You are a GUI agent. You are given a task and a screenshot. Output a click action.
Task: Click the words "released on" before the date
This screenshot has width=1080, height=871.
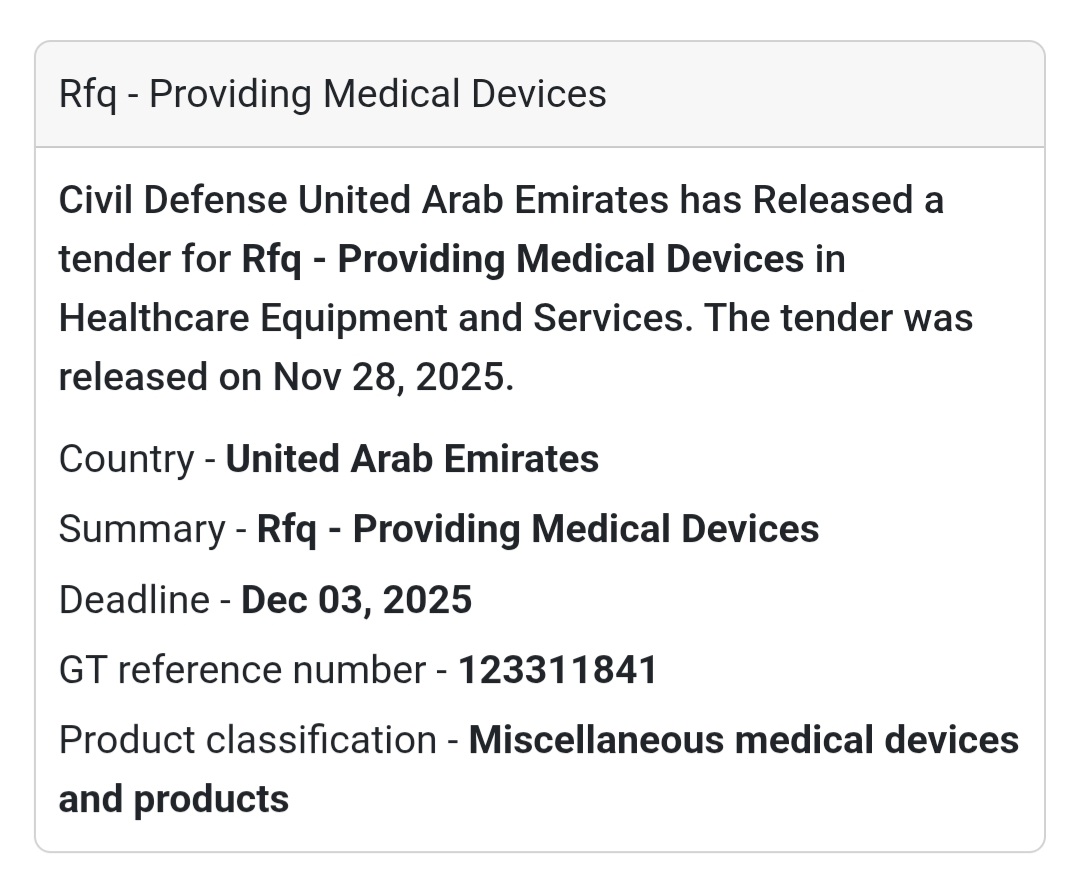click(x=160, y=377)
